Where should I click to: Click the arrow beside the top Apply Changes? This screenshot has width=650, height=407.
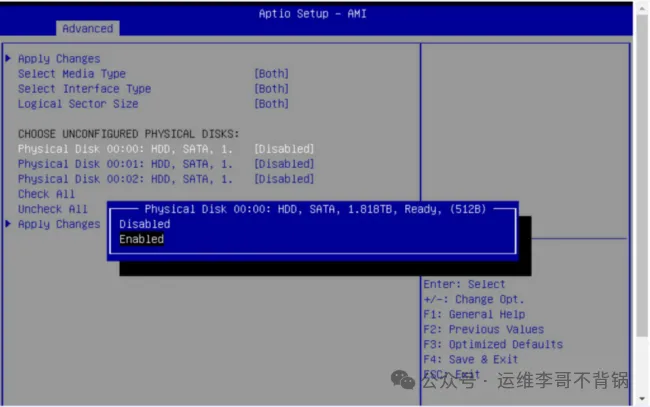point(9,59)
